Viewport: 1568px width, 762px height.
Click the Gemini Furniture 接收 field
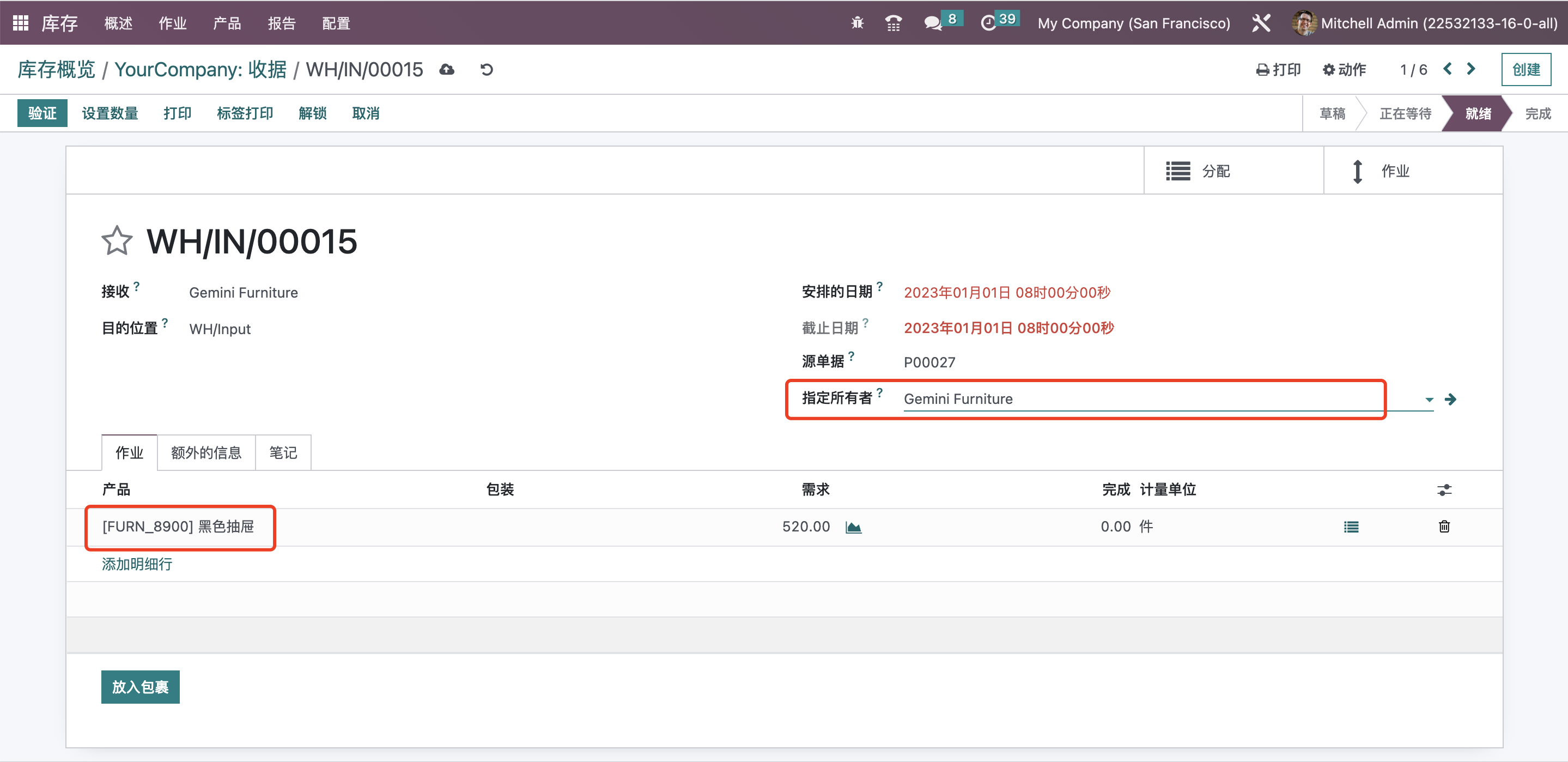[244, 292]
